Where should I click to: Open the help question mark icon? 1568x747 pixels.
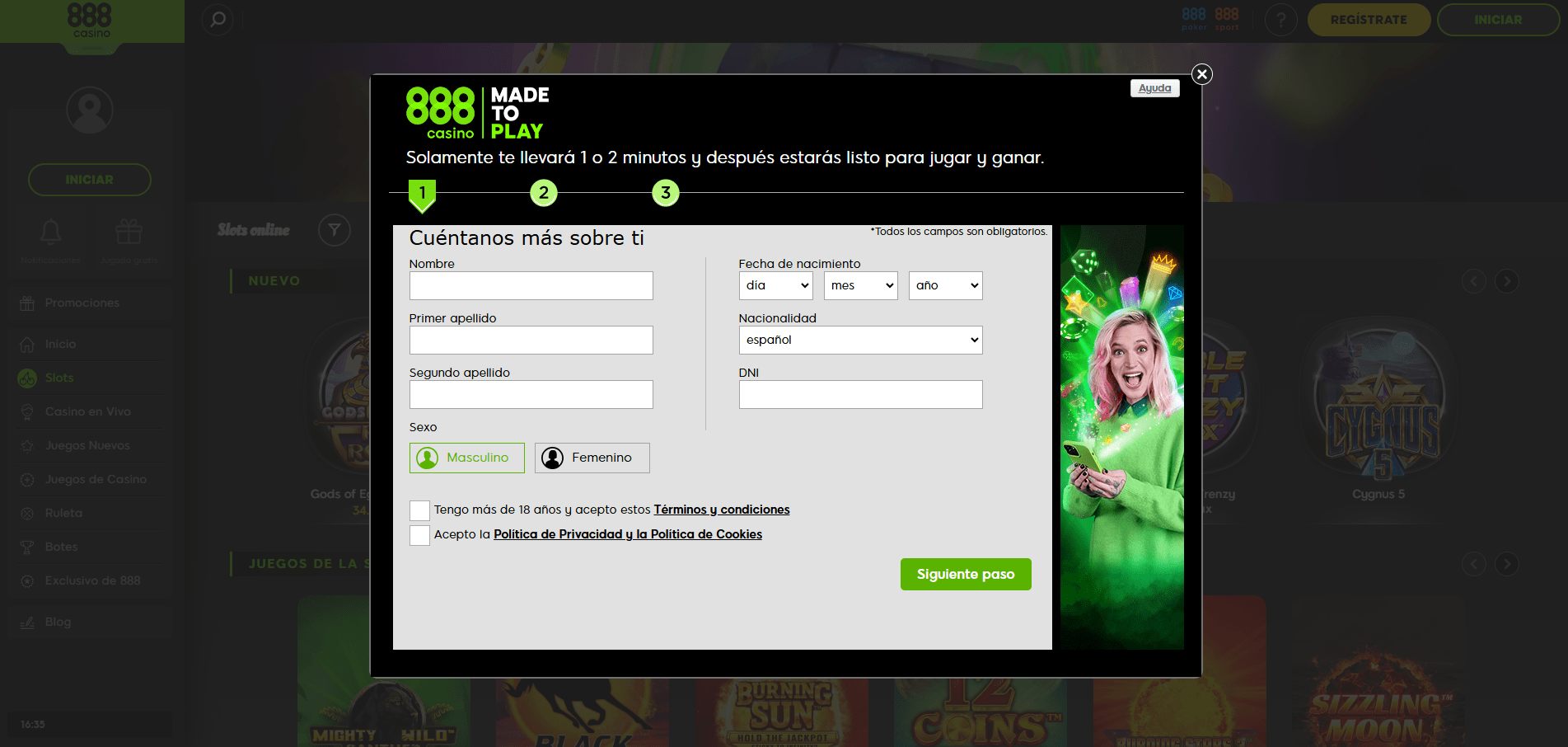pyautogui.click(x=1281, y=20)
